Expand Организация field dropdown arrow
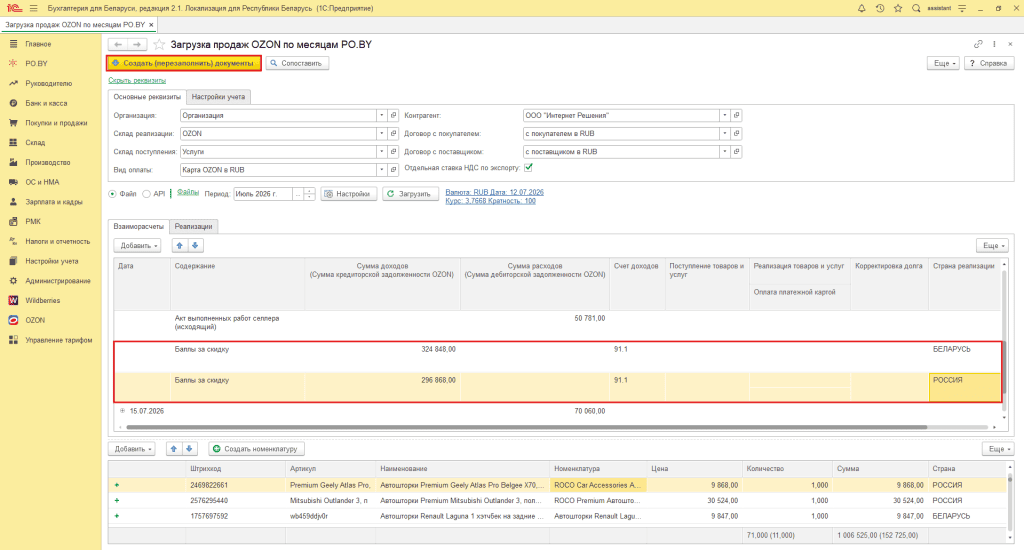 (x=381, y=116)
